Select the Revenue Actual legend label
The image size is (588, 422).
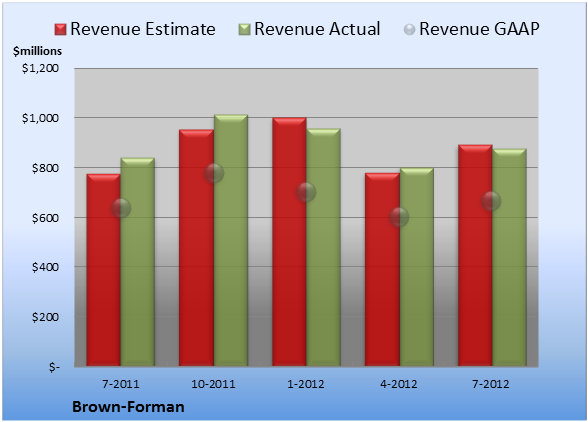coord(317,29)
